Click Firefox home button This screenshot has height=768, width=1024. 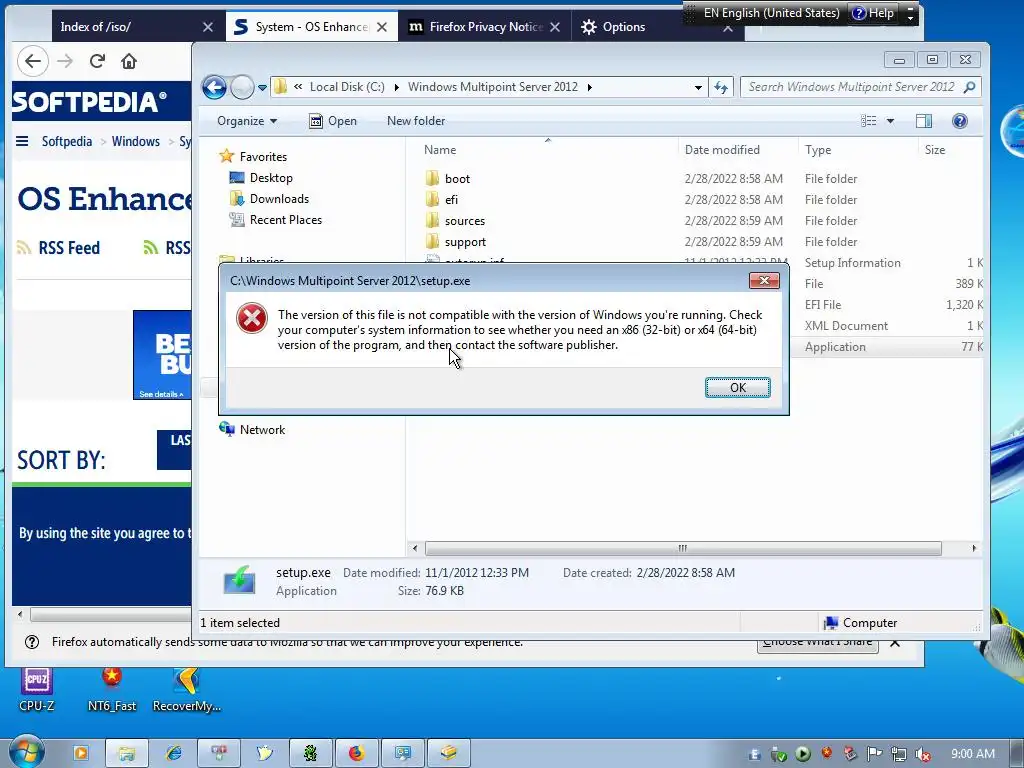coord(129,61)
